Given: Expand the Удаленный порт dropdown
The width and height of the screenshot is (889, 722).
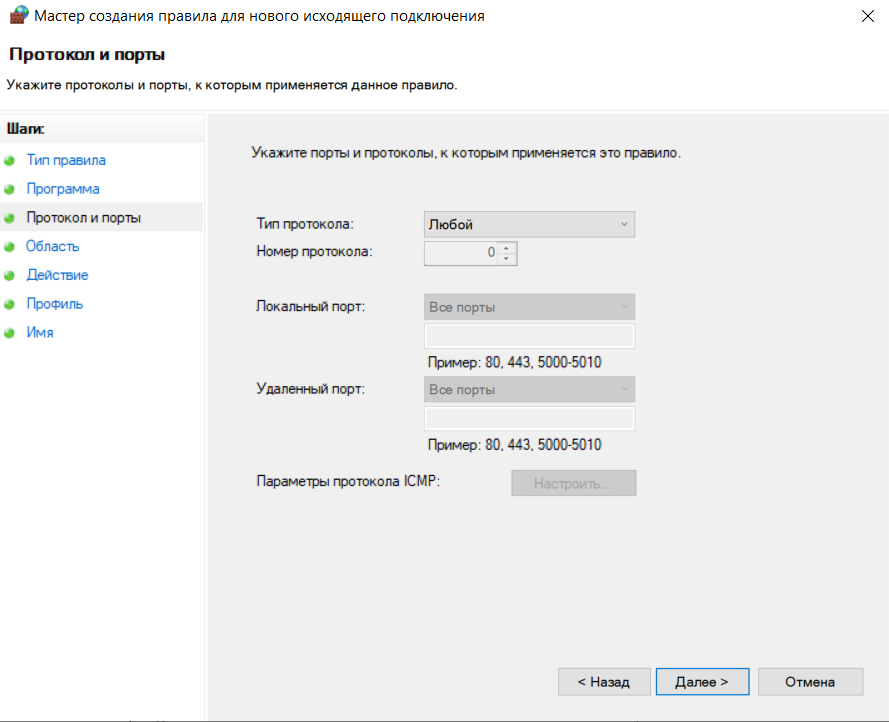Looking at the screenshot, I should point(529,390).
